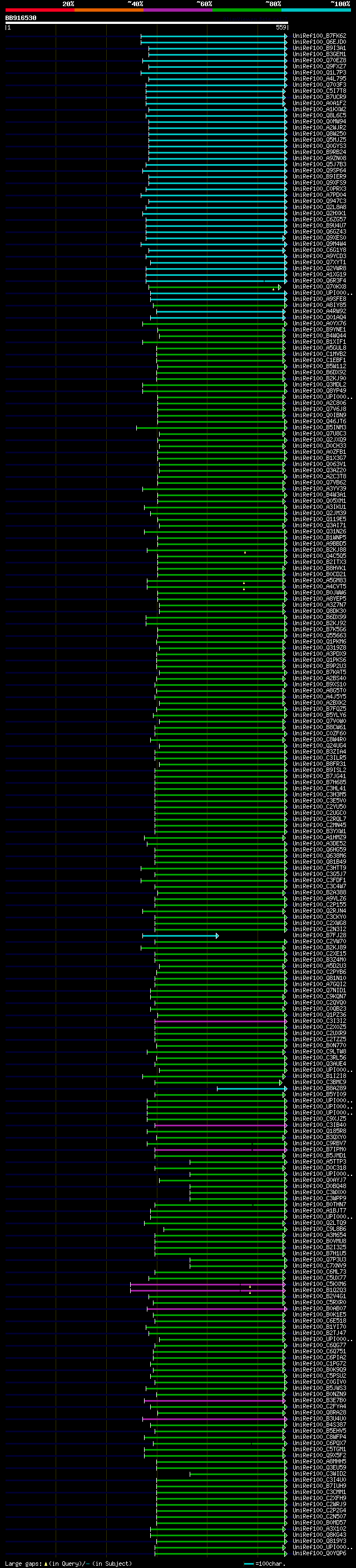
Task: Select hit label UniRef100_C9LTW8
Action: tap(319, 1052)
